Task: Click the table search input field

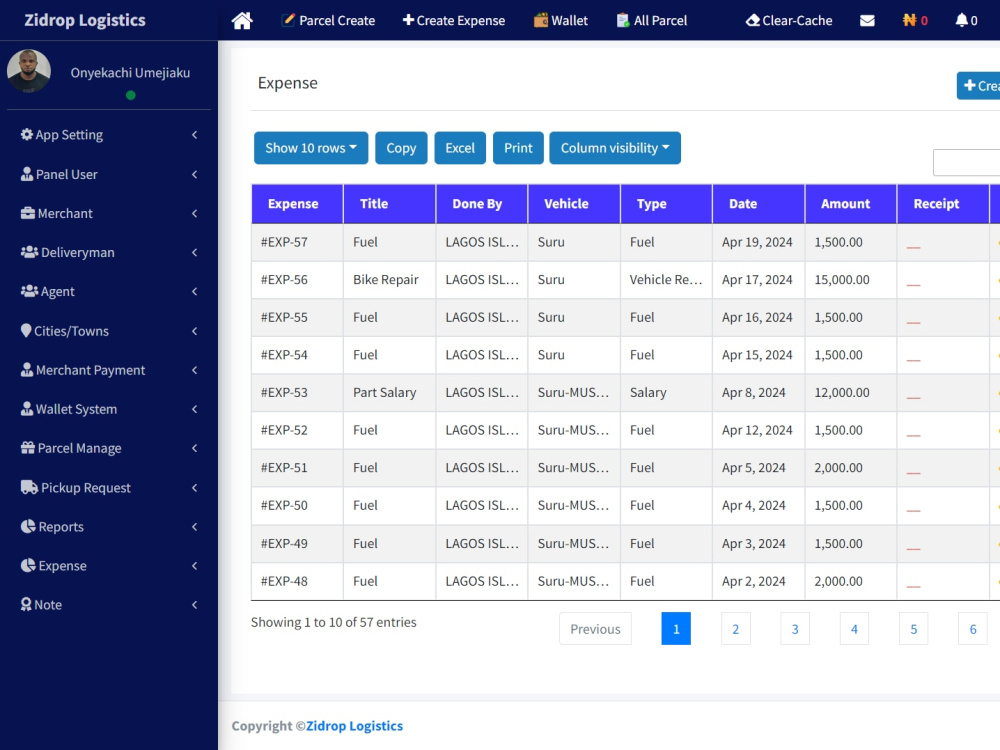Action: (x=967, y=162)
